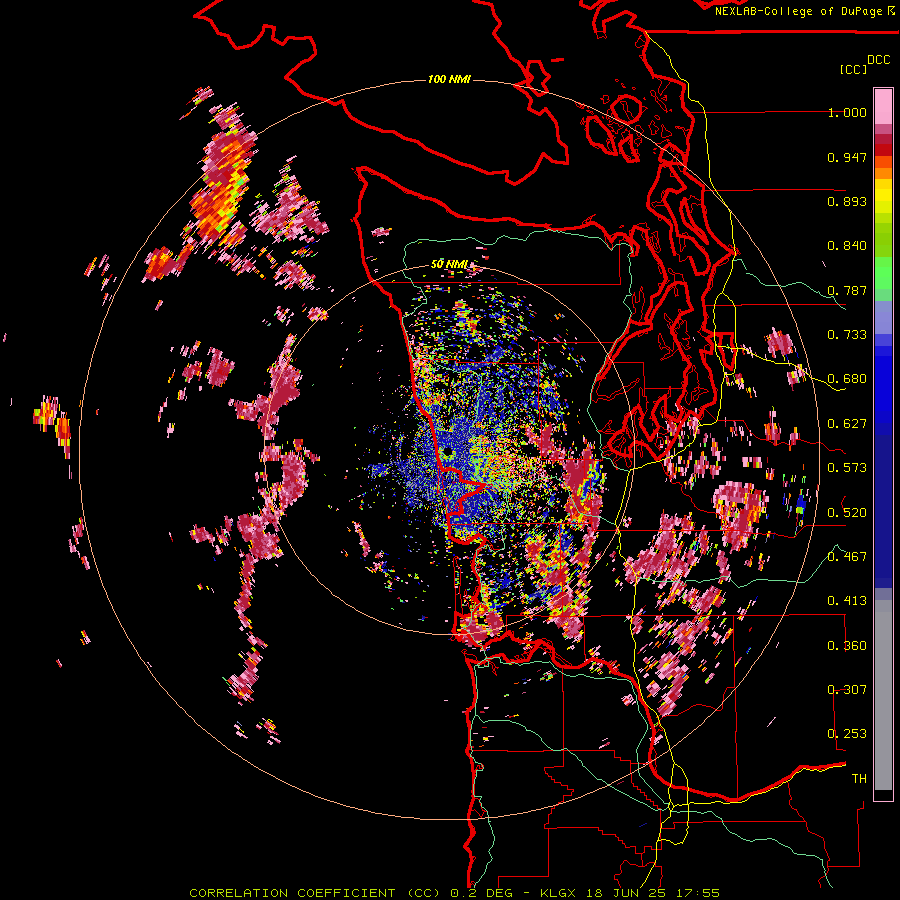
Task: Click the KLGX radar site identifier
Action: 558,893
